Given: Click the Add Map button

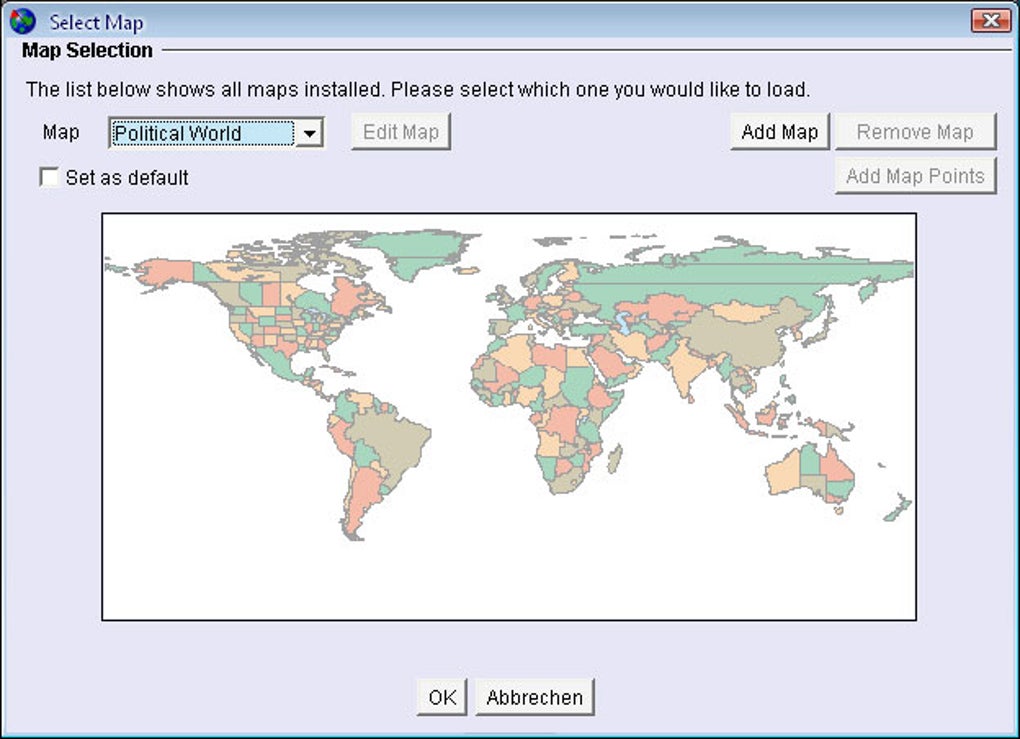Looking at the screenshot, I should click(x=779, y=132).
